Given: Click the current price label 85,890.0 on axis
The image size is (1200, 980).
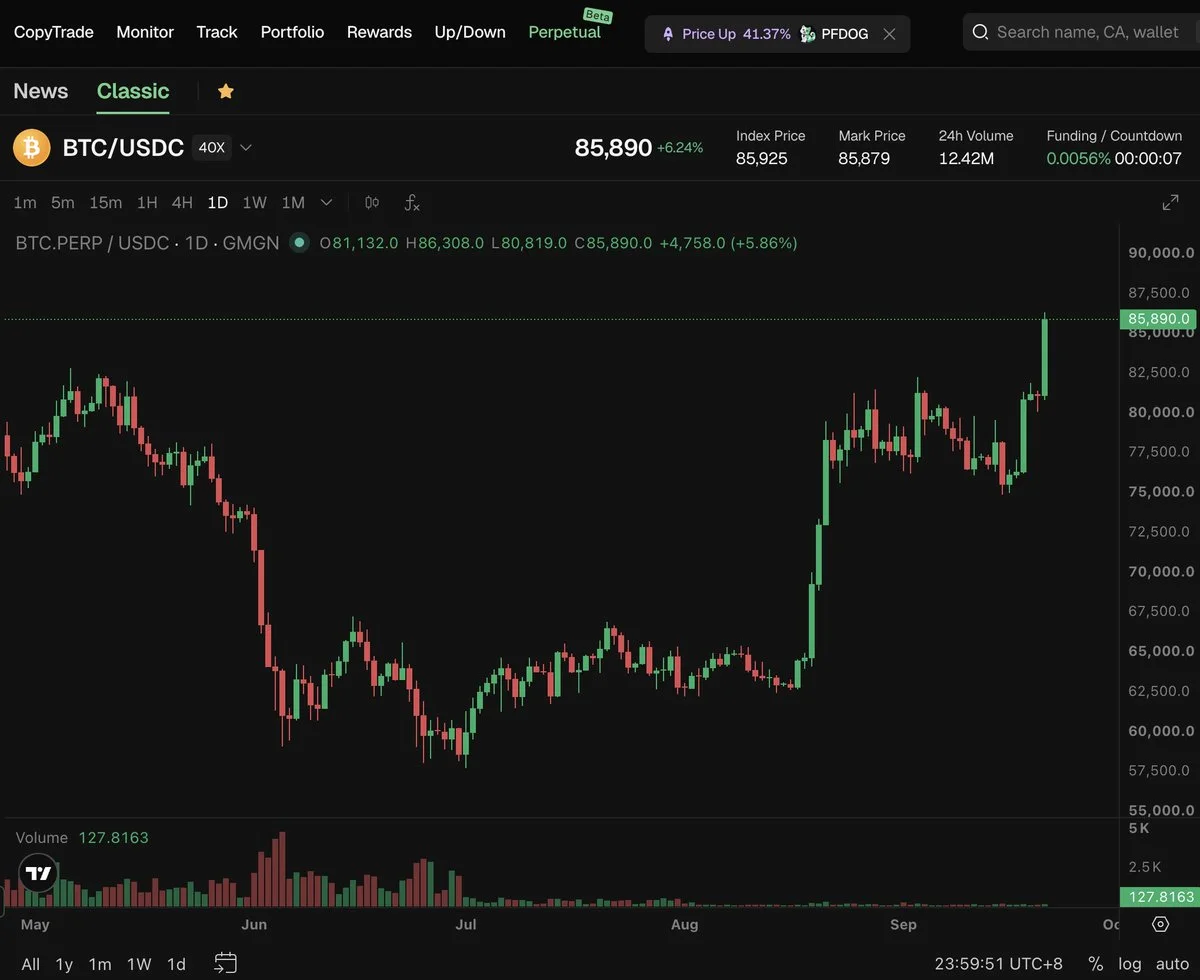Looking at the screenshot, I should (x=1159, y=319).
